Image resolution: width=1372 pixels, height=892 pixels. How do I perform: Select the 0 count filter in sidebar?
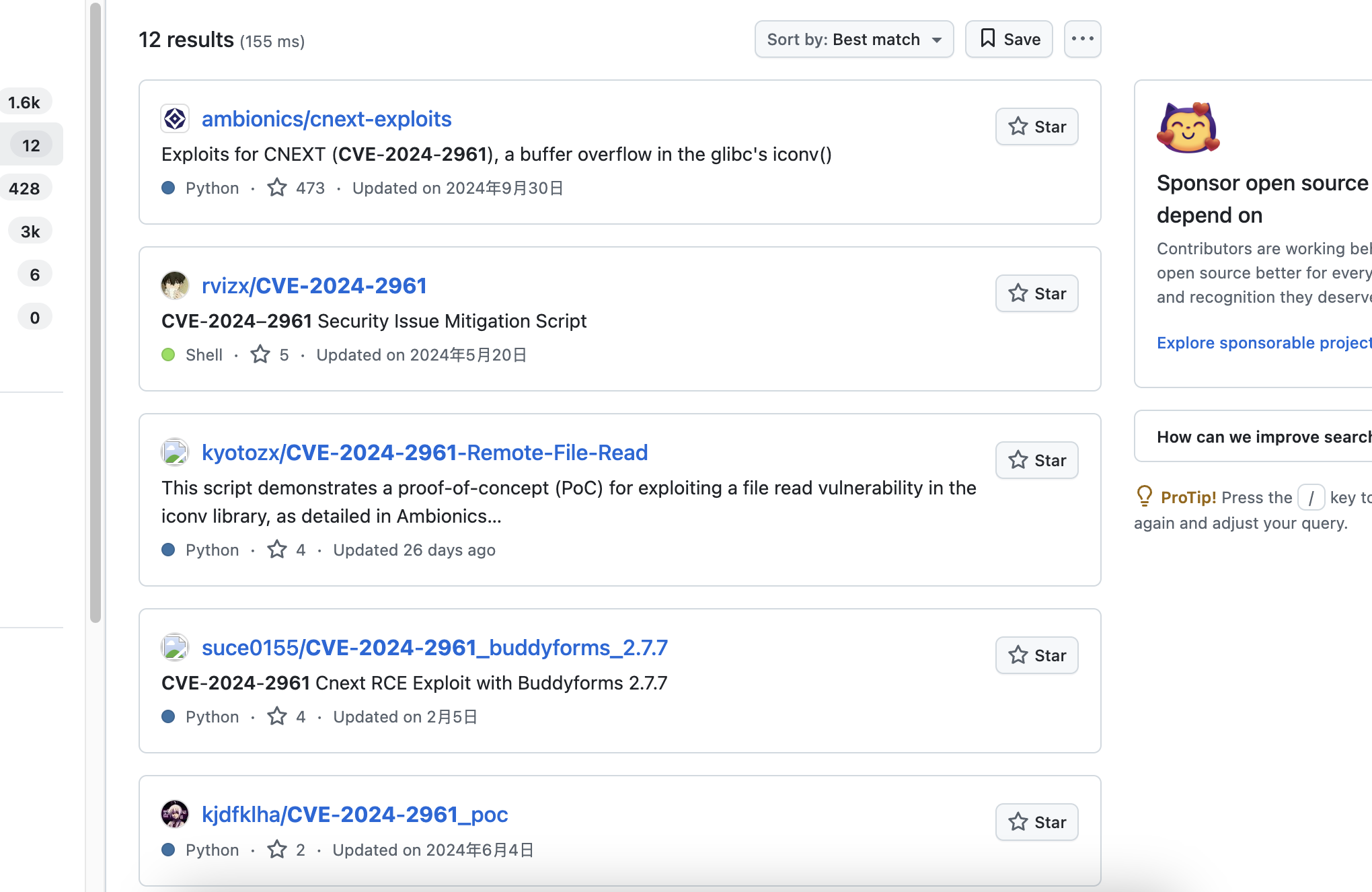[x=35, y=318]
